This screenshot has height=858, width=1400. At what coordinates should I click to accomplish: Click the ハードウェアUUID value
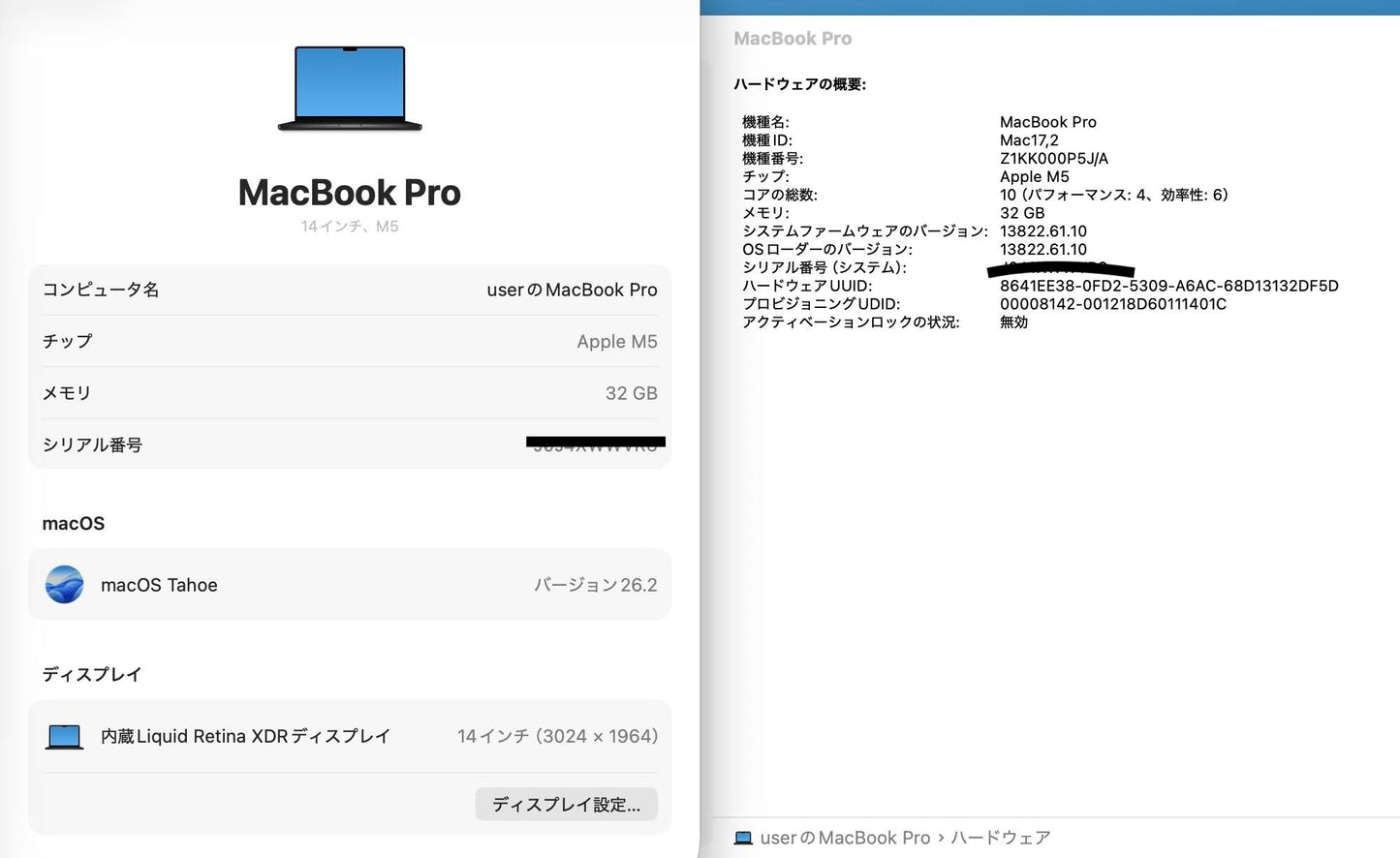point(1169,286)
